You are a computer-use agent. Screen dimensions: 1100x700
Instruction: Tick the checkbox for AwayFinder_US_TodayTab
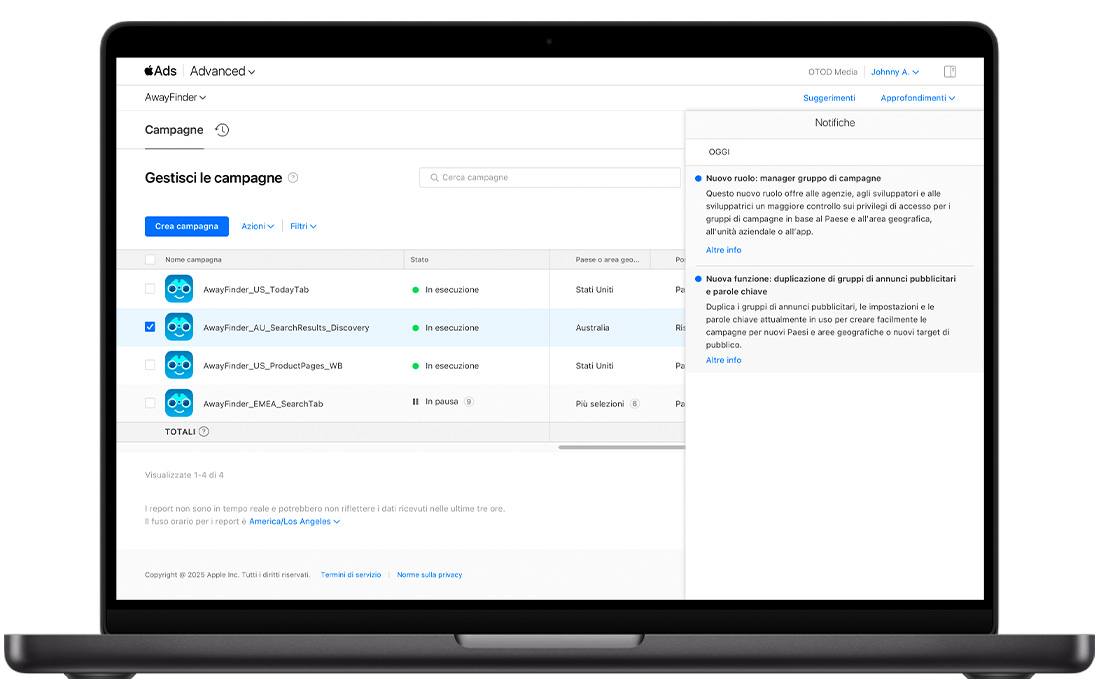click(x=150, y=289)
